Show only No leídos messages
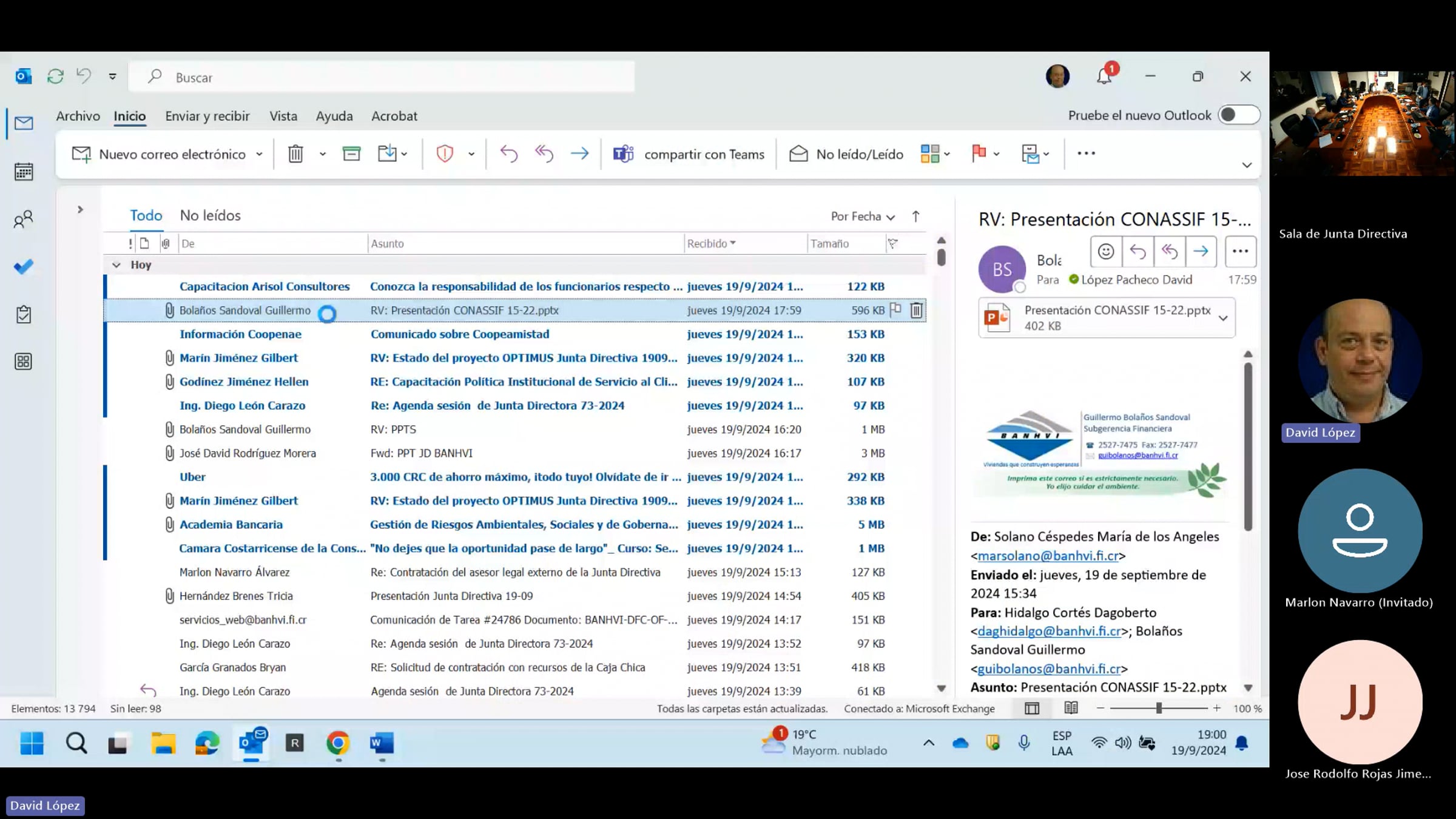 tap(211, 215)
